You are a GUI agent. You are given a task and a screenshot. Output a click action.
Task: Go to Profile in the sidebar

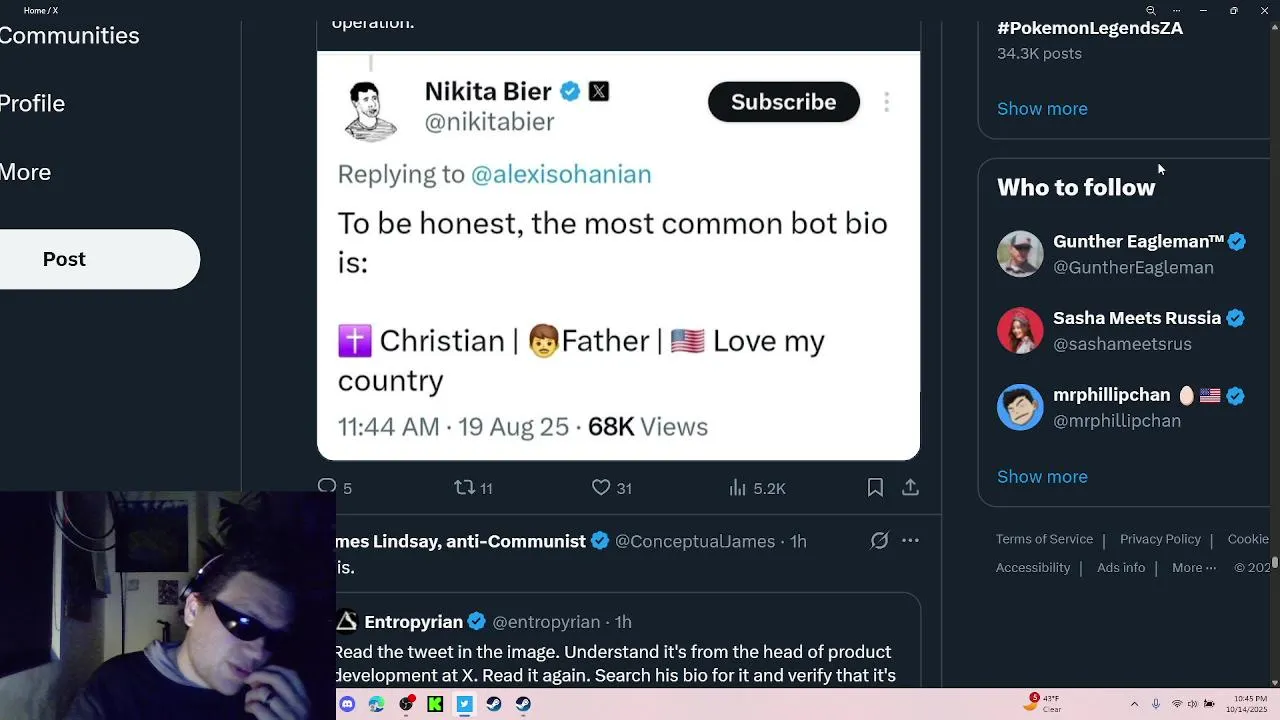pyautogui.click(x=32, y=104)
